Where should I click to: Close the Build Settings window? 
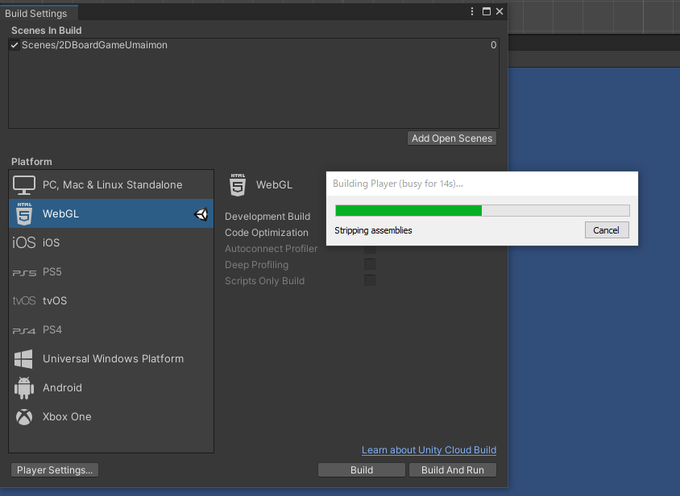(x=500, y=12)
